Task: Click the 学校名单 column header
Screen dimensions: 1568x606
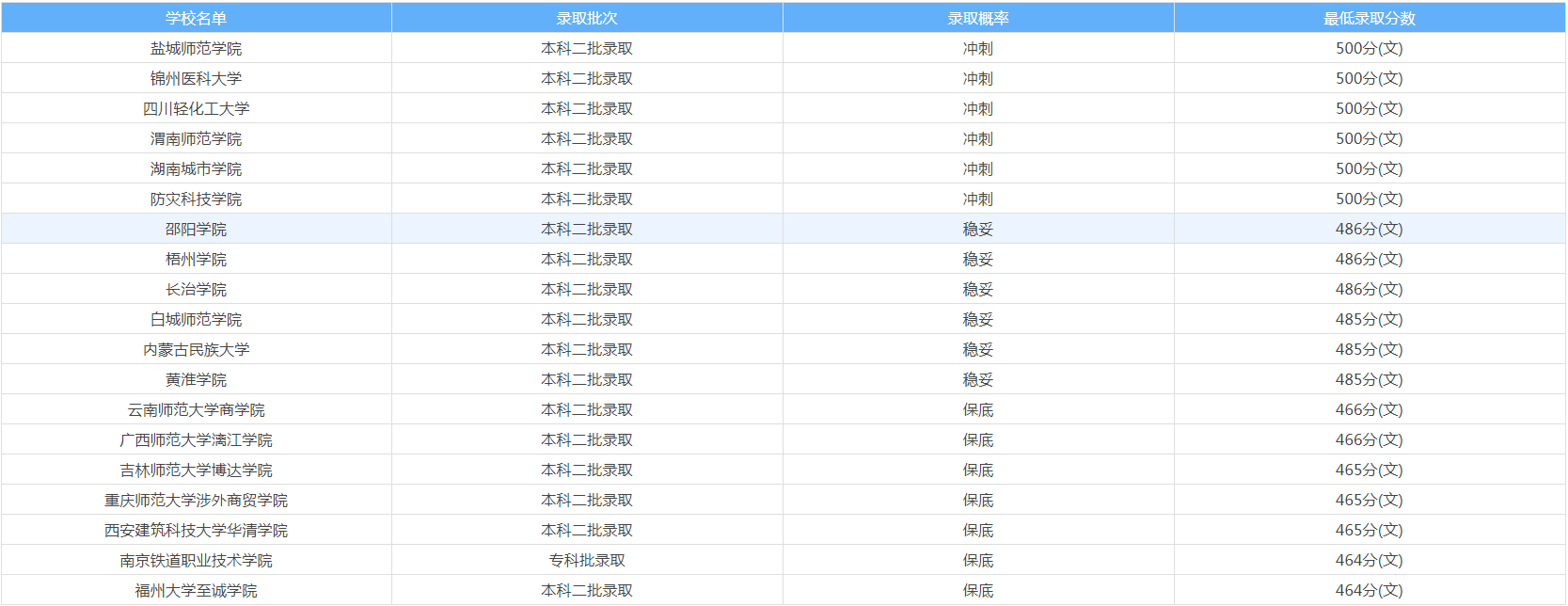Action: [196, 18]
